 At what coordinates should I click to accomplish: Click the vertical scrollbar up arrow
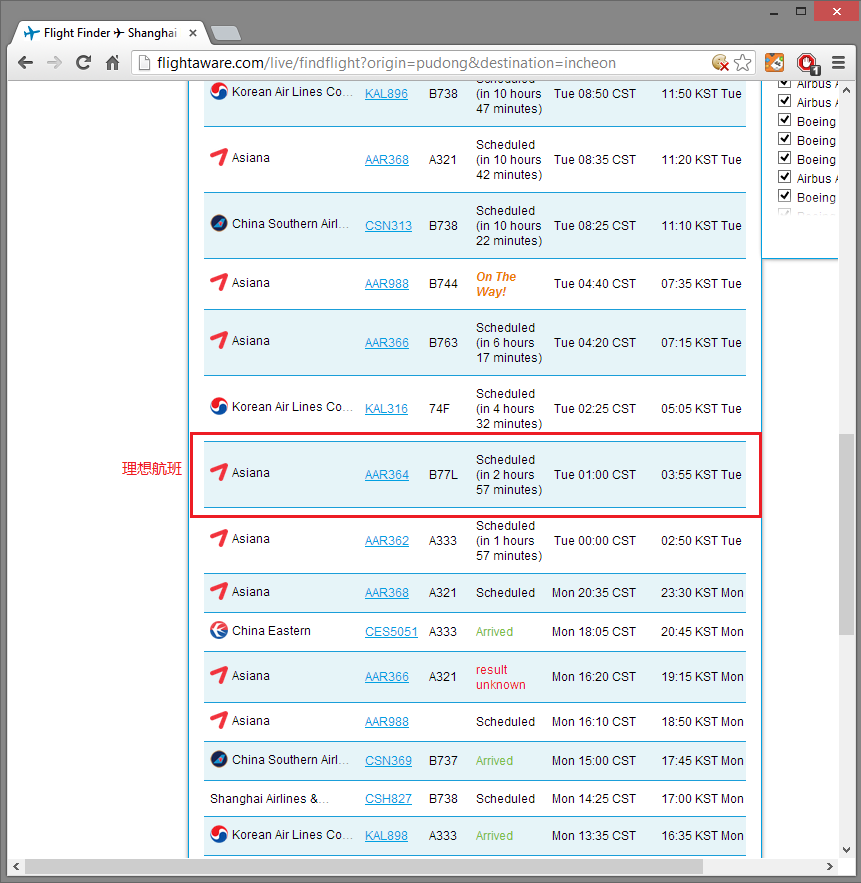coord(846,90)
